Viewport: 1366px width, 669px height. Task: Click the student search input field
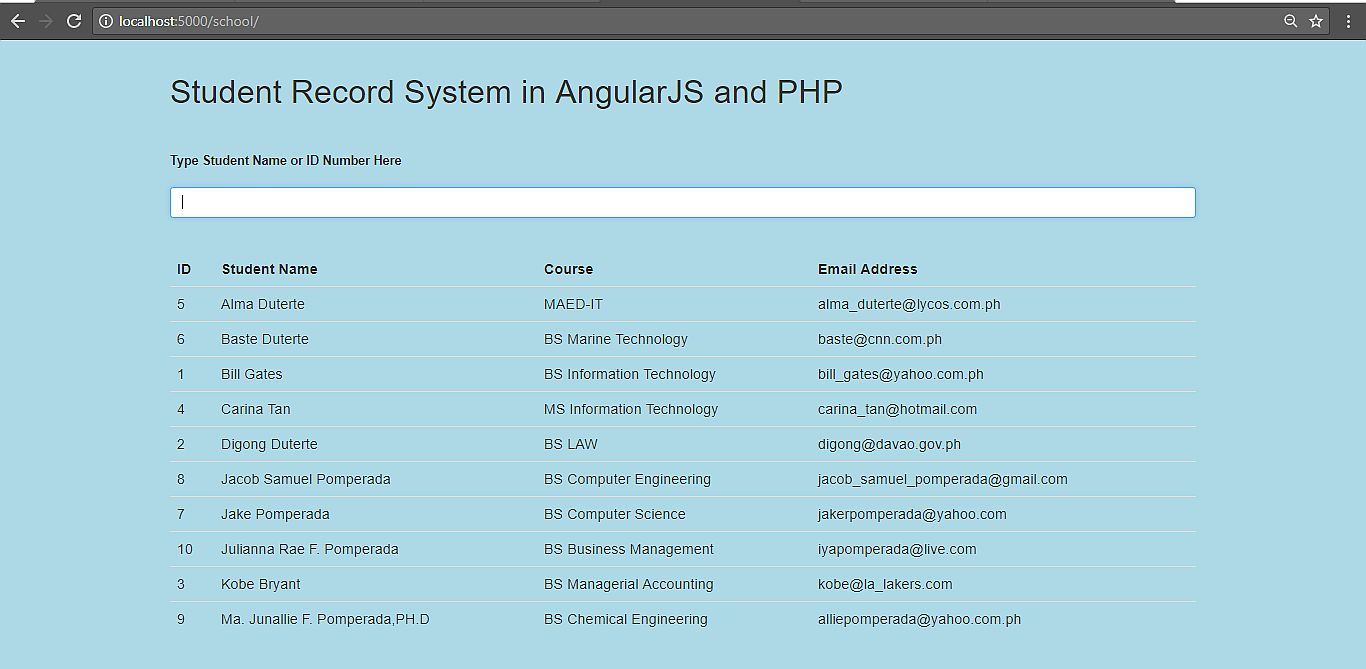point(683,201)
